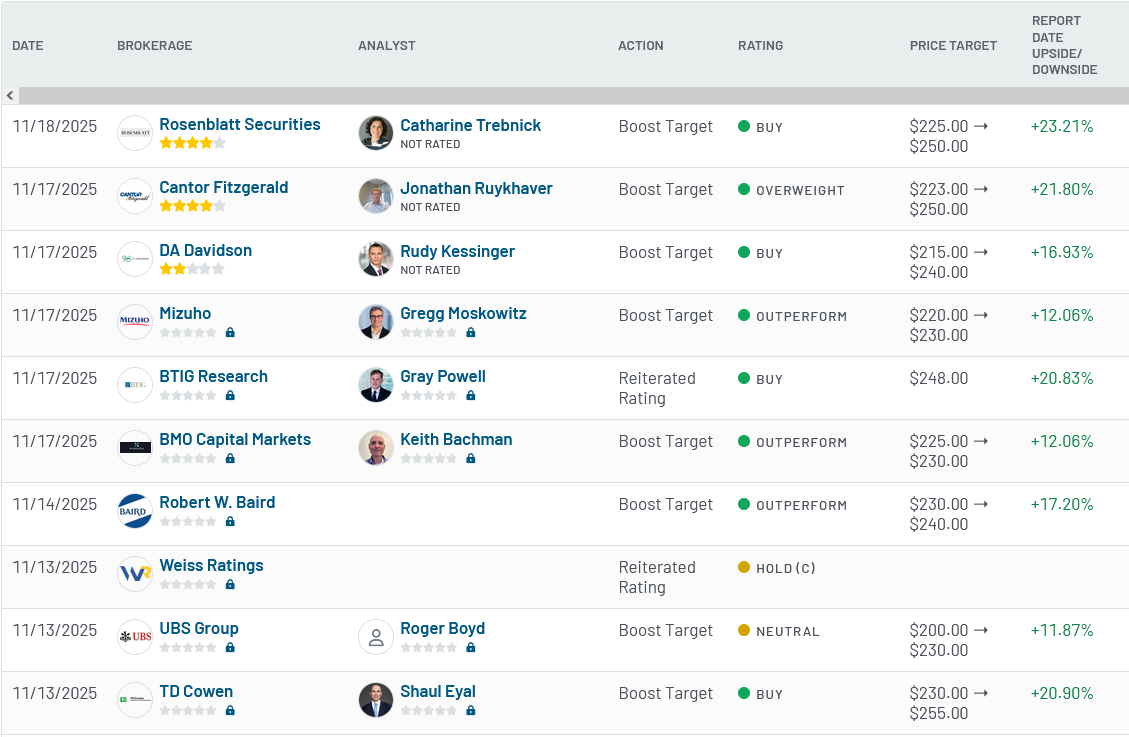
Task: Click the +23.21% upside value
Action: pyautogui.click(x=1062, y=127)
